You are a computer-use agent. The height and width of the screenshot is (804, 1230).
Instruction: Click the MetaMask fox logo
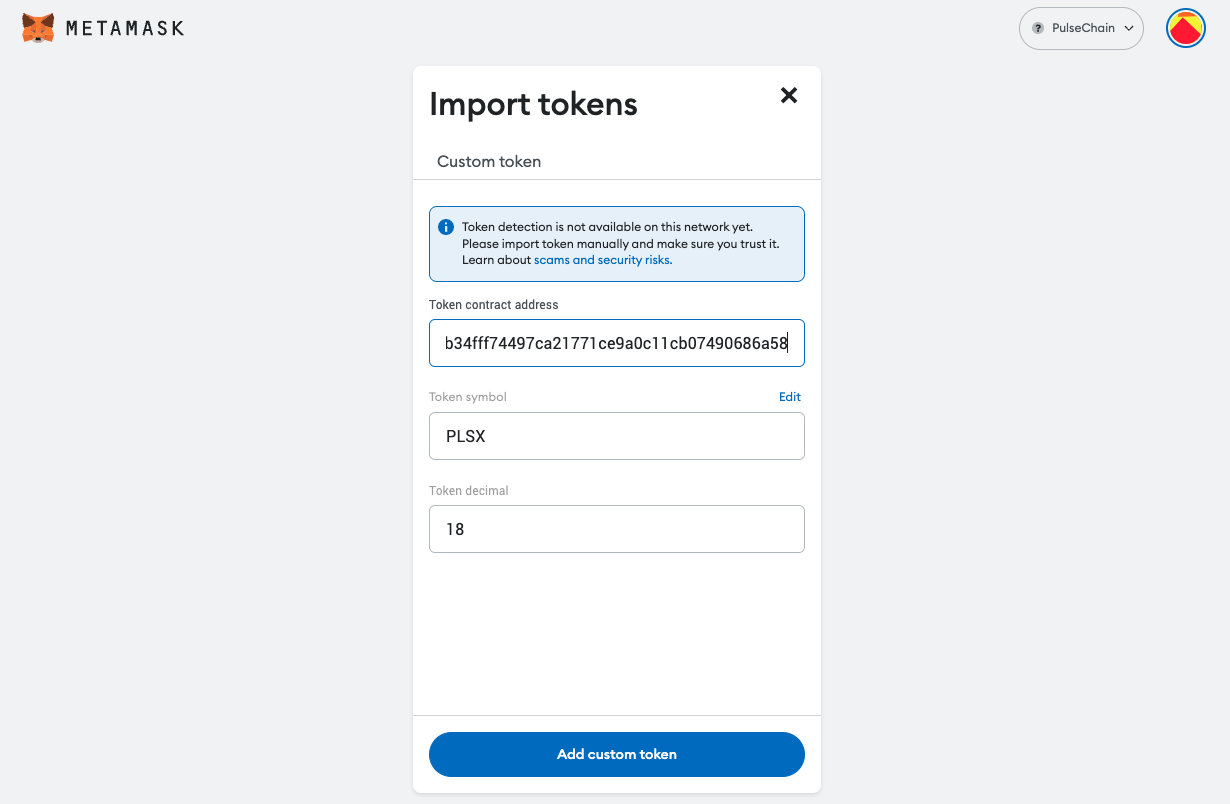pos(38,28)
